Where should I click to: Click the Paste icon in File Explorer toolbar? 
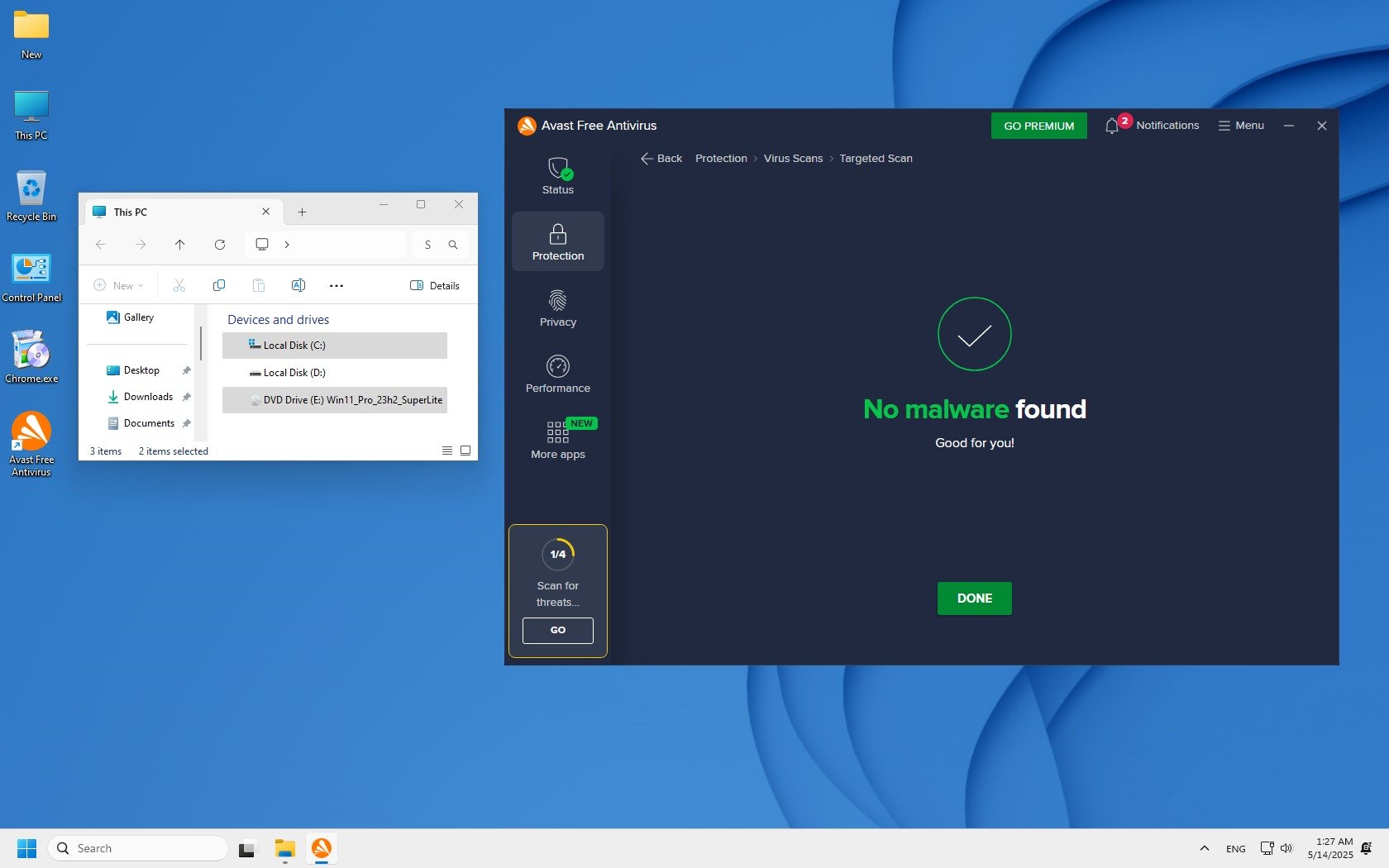(259, 286)
